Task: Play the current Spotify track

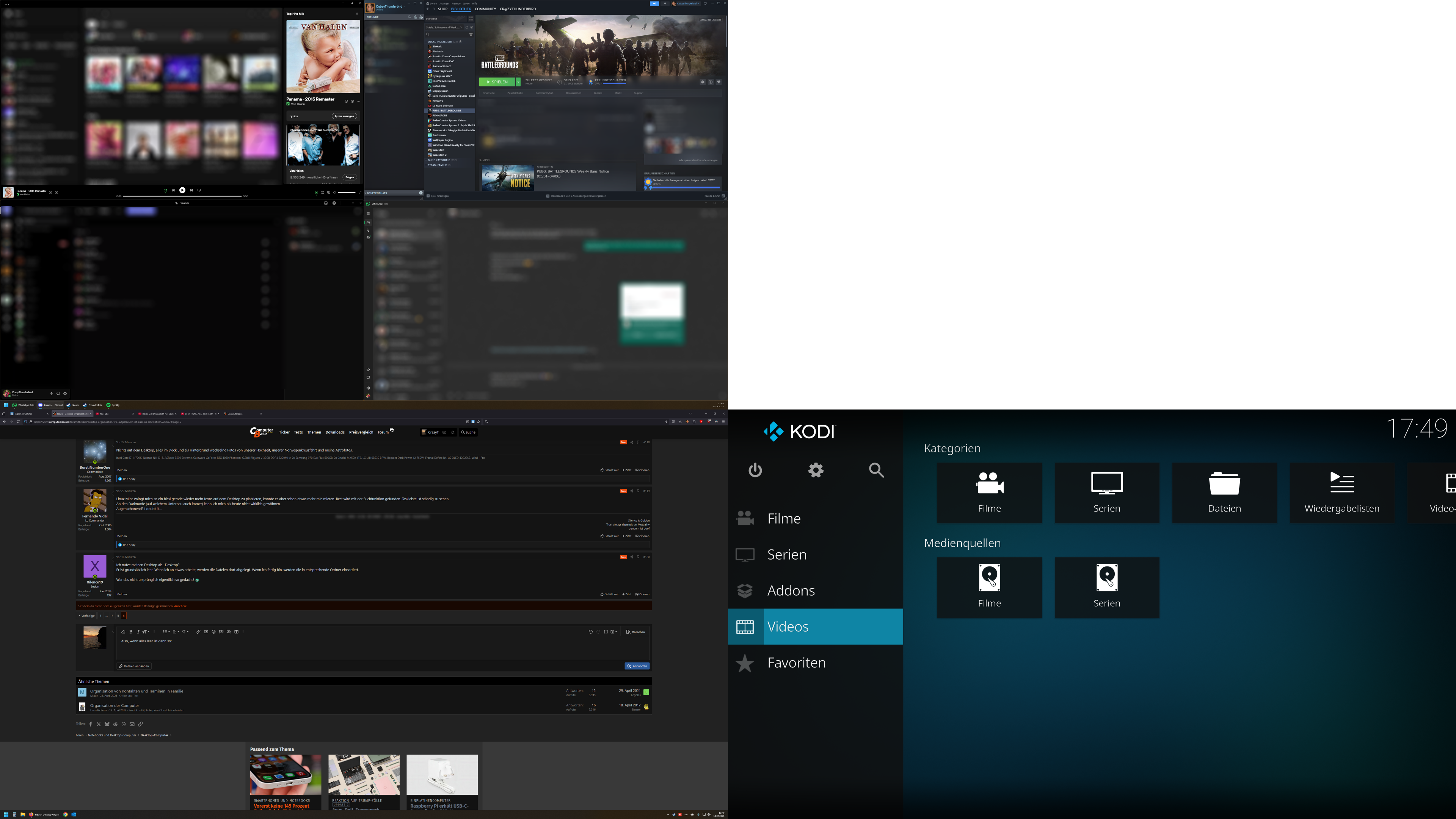Action: 182,190
